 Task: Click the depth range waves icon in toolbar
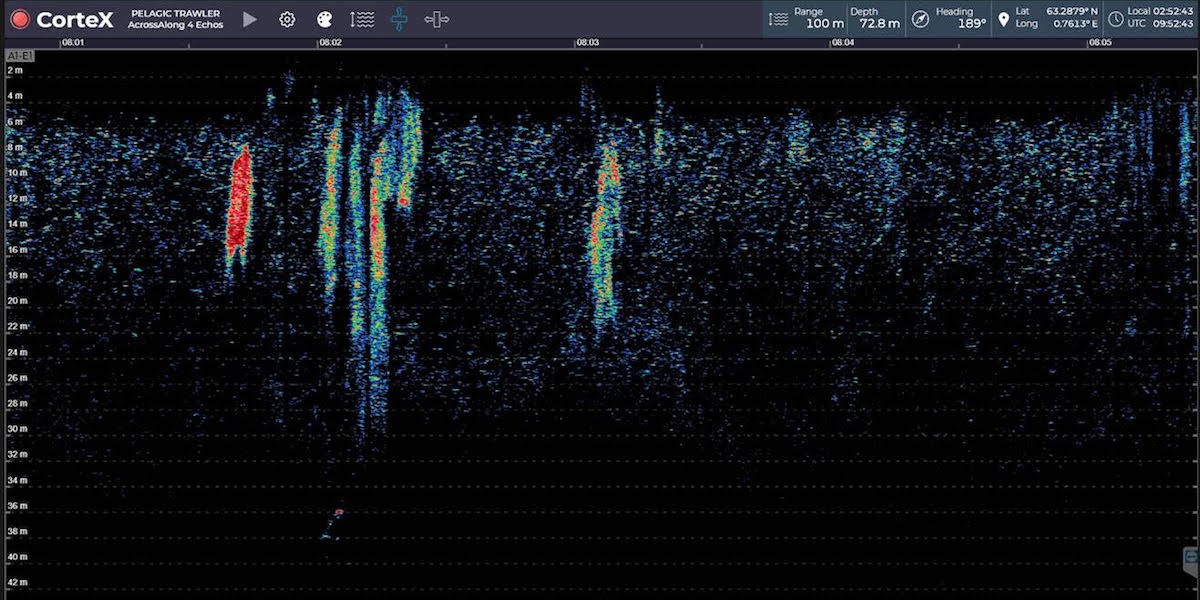point(362,19)
